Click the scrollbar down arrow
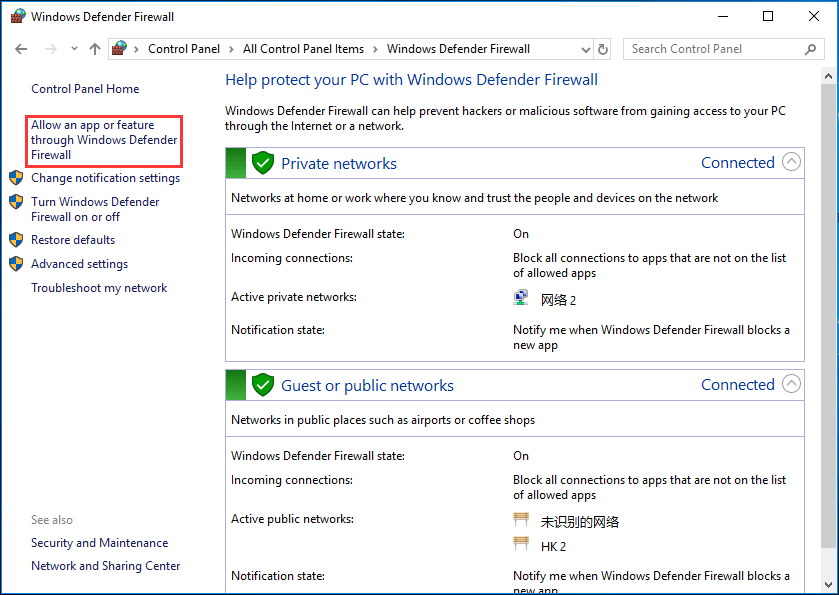This screenshot has width=839, height=595. coord(829,584)
